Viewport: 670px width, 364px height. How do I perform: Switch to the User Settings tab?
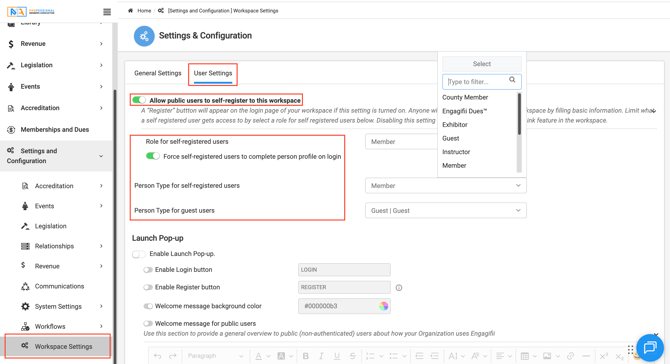[213, 73]
